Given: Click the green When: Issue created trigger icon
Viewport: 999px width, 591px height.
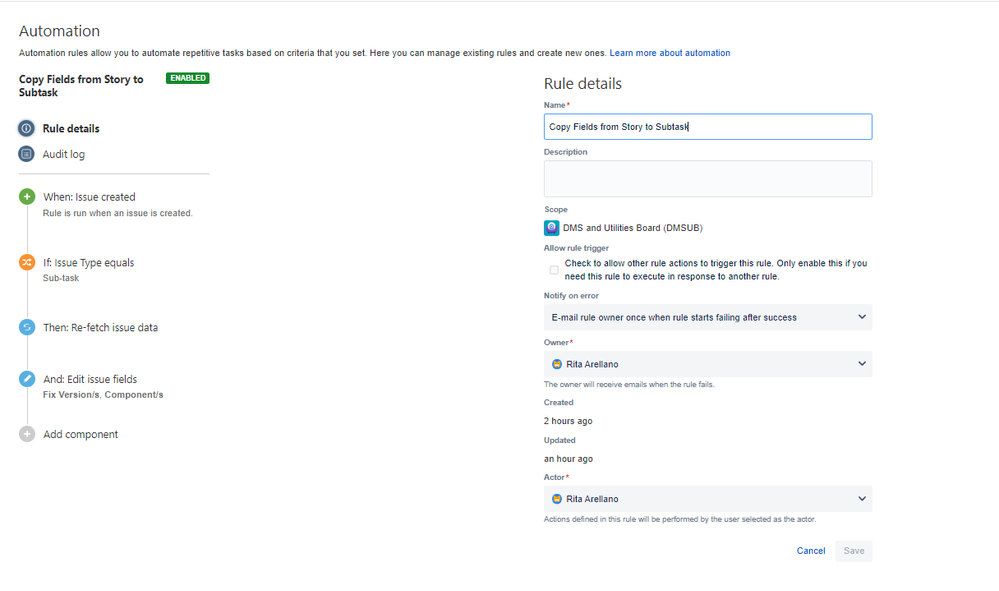Looking at the screenshot, I should click(x=26, y=196).
